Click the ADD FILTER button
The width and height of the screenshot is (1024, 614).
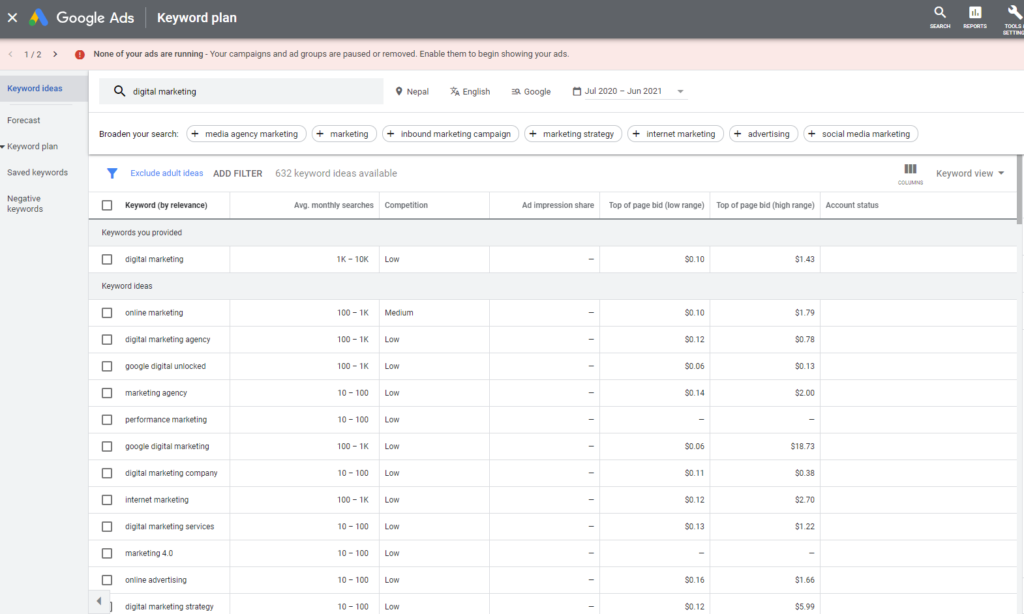coord(237,172)
